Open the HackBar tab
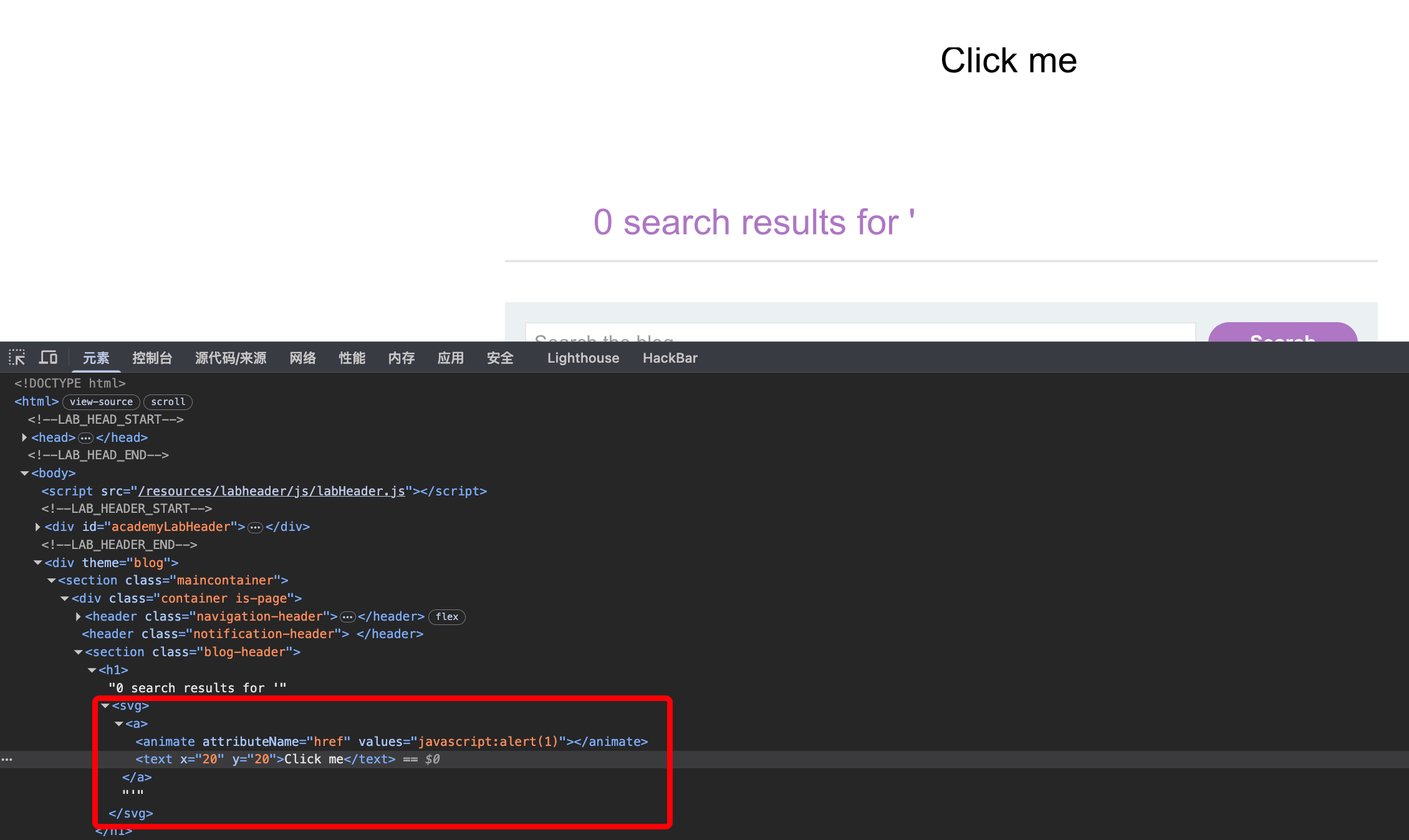The image size is (1409, 840). (670, 358)
